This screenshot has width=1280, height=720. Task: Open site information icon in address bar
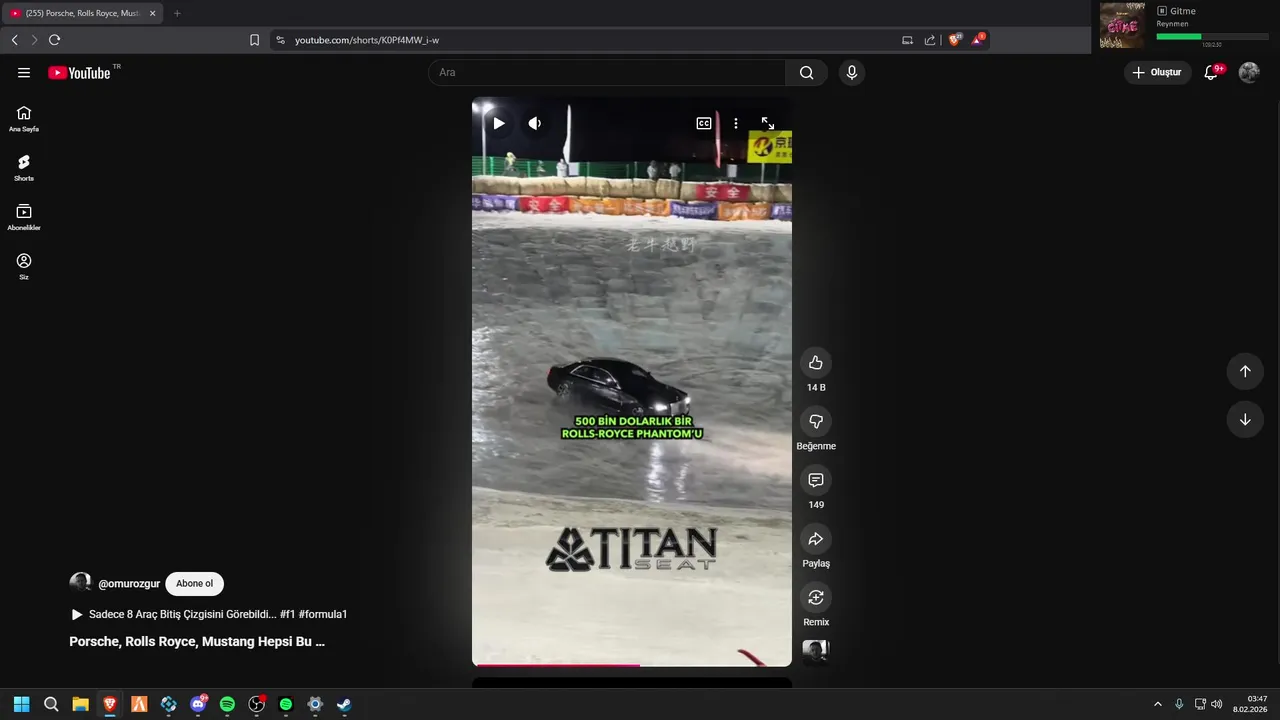point(280,40)
